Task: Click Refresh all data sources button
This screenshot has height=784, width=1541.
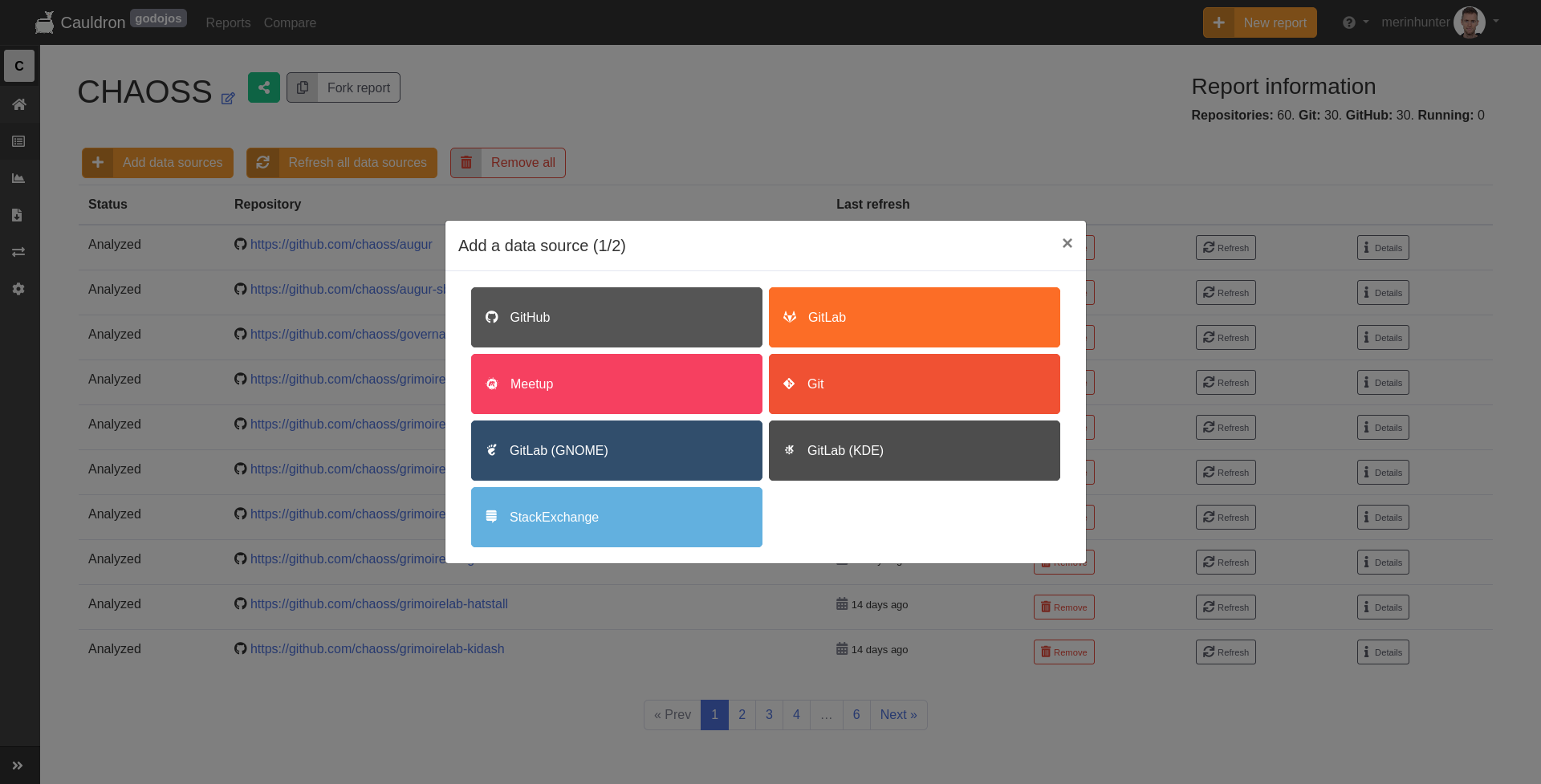Action: [x=342, y=163]
